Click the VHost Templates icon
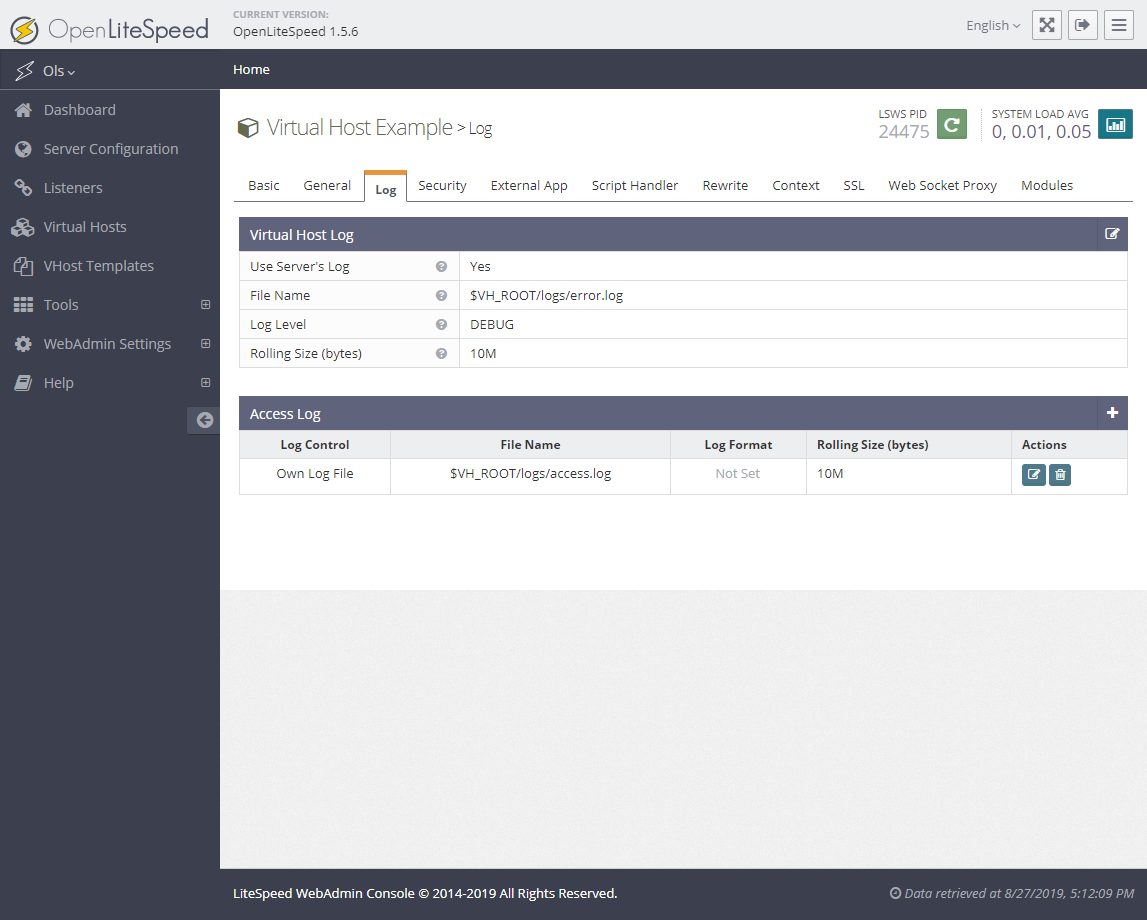Image resolution: width=1147 pixels, height=920 pixels. 23,266
